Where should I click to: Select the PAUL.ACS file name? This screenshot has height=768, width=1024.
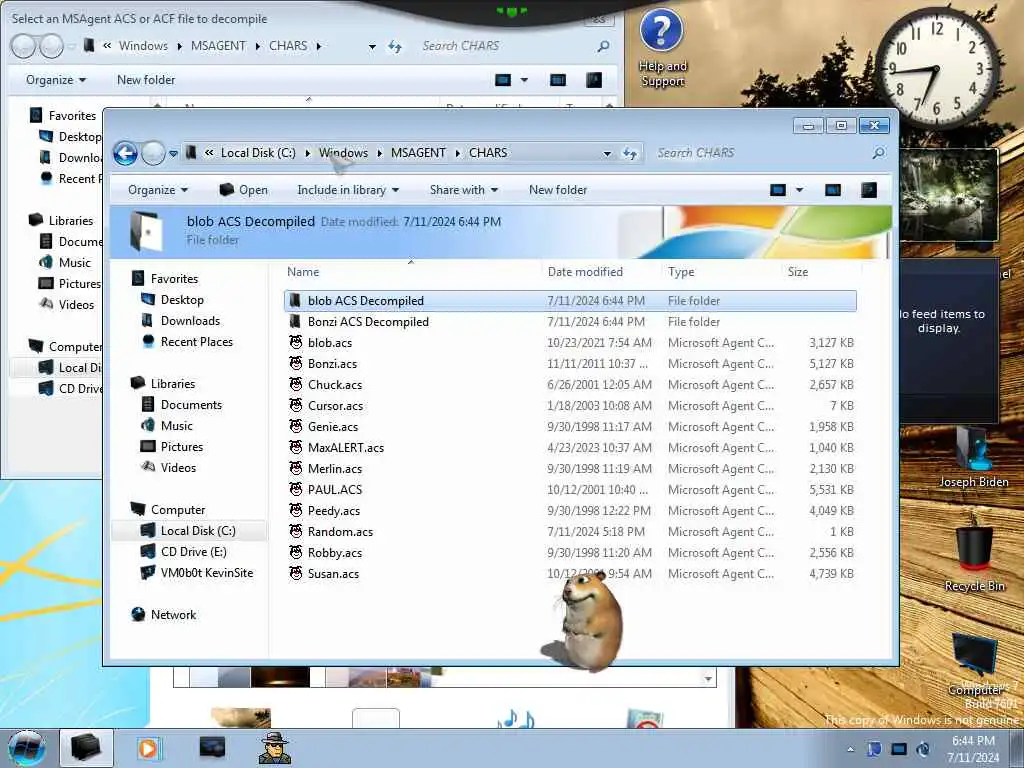point(334,490)
